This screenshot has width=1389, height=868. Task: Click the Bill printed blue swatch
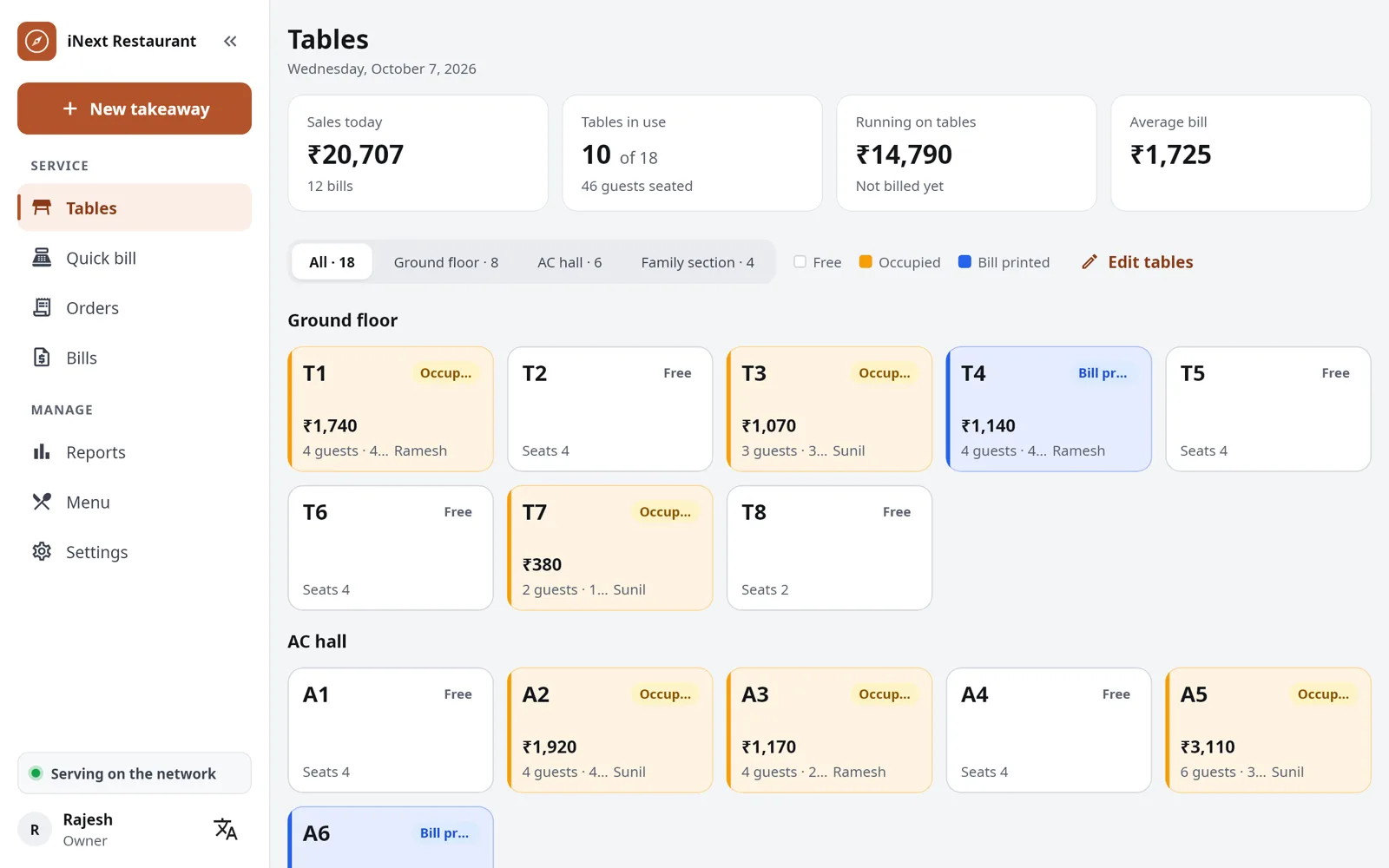pyautogui.click(x=964, y=261)
